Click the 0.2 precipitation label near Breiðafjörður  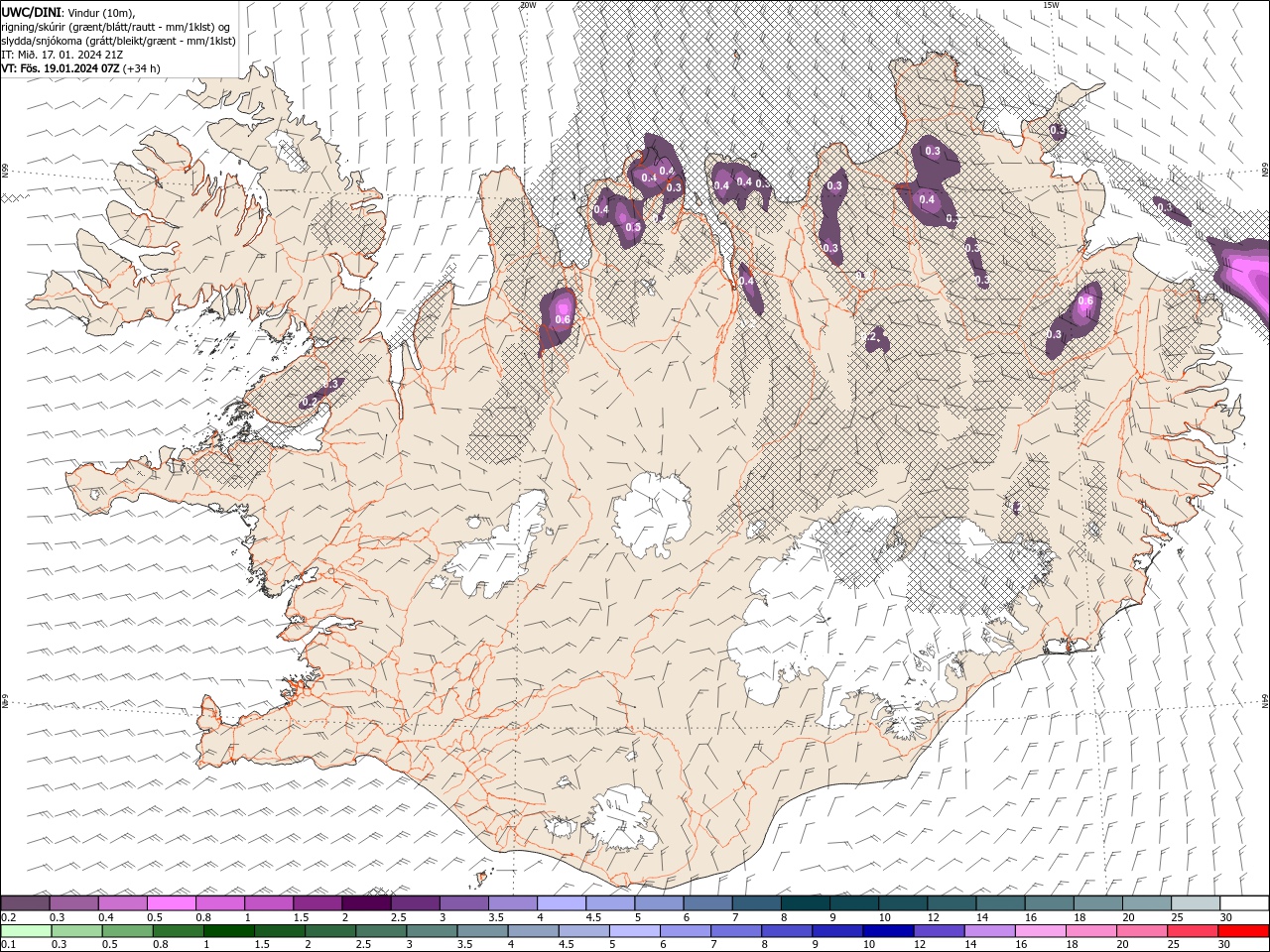(310, 401)
